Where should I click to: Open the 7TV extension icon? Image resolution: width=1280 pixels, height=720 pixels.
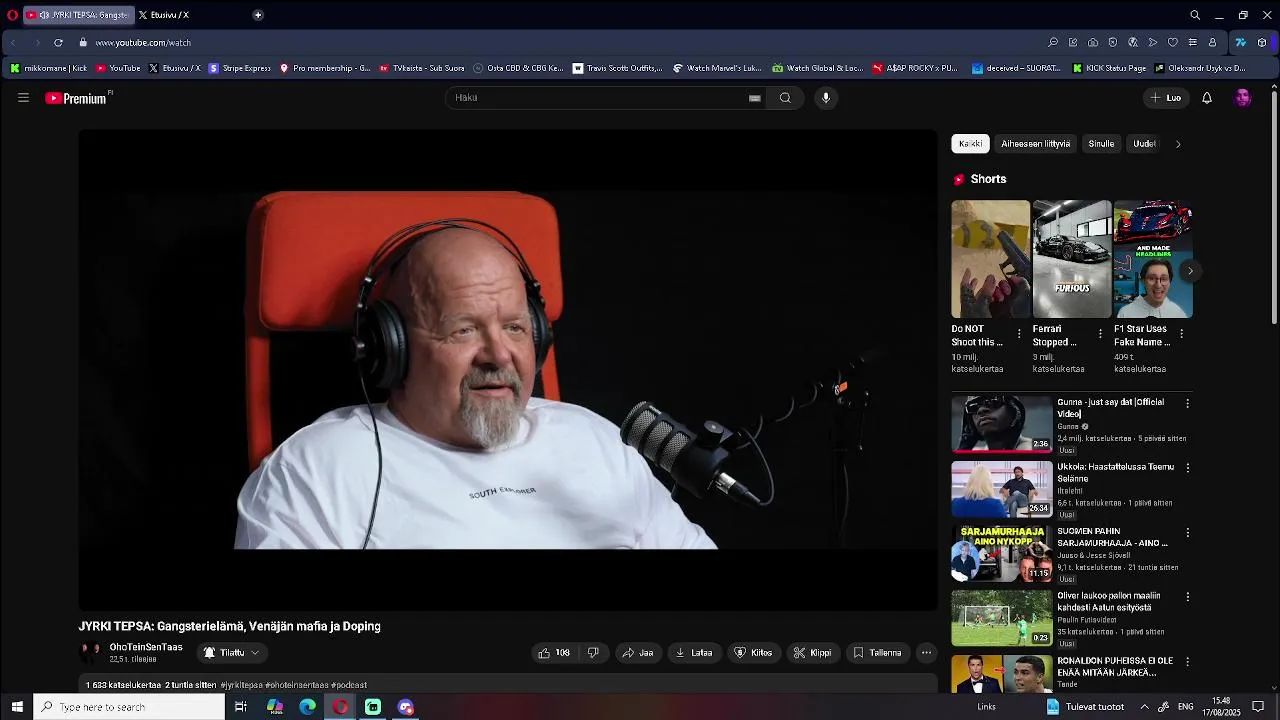point(1241,43)
